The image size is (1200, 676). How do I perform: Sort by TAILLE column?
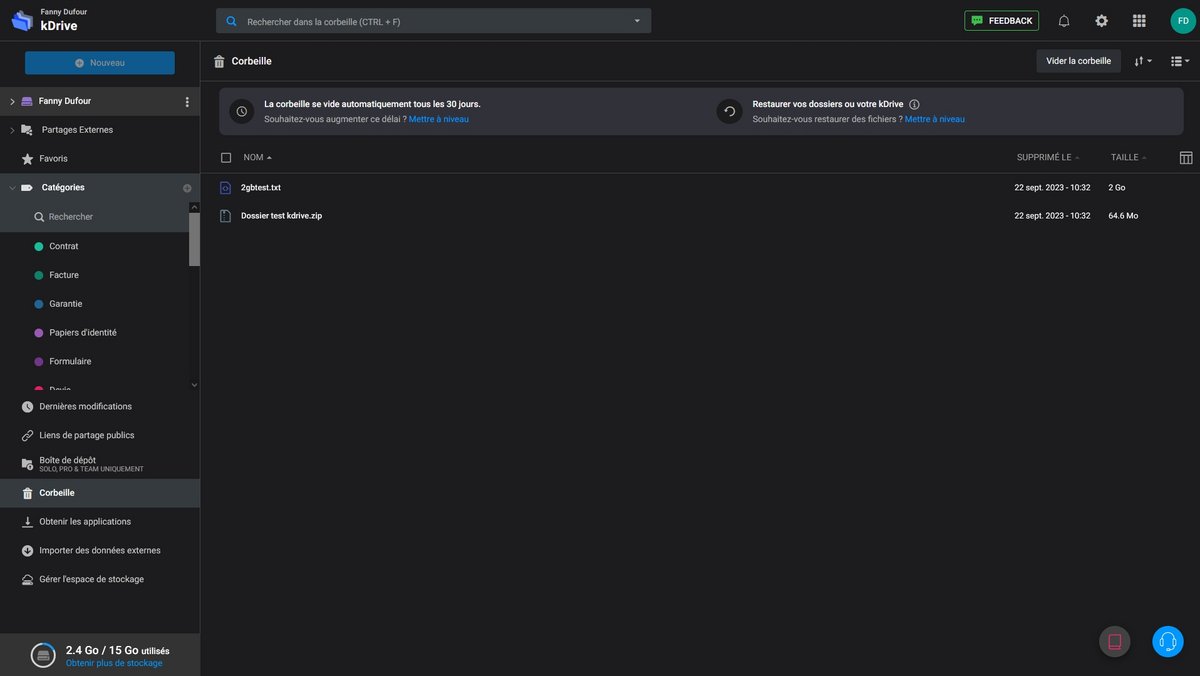[1129, 158]
